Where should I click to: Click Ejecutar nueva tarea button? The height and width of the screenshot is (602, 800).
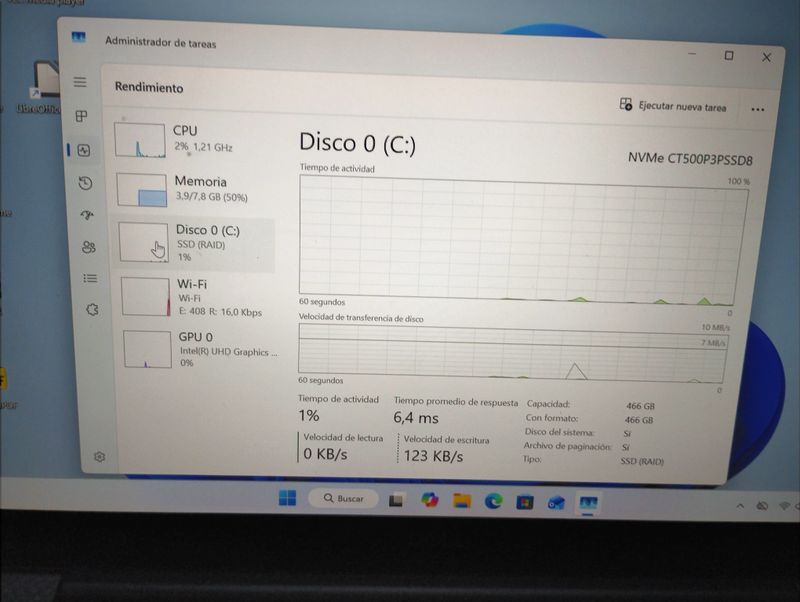coord(673,106)
